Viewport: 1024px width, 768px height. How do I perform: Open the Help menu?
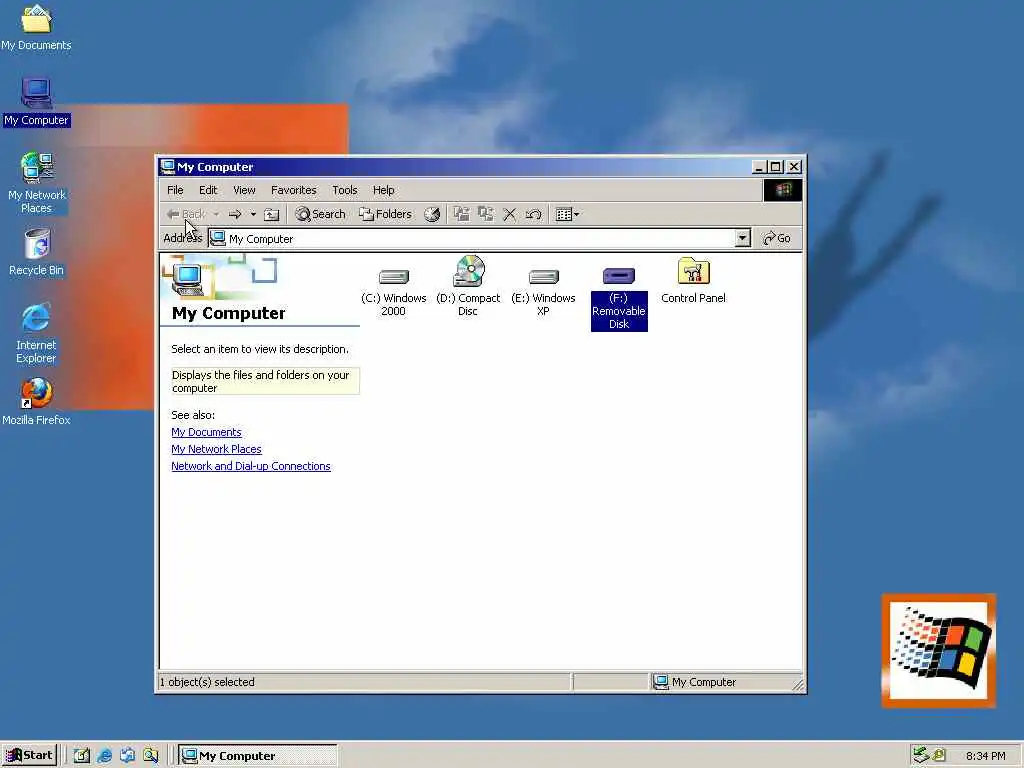[x=383, y=190]
